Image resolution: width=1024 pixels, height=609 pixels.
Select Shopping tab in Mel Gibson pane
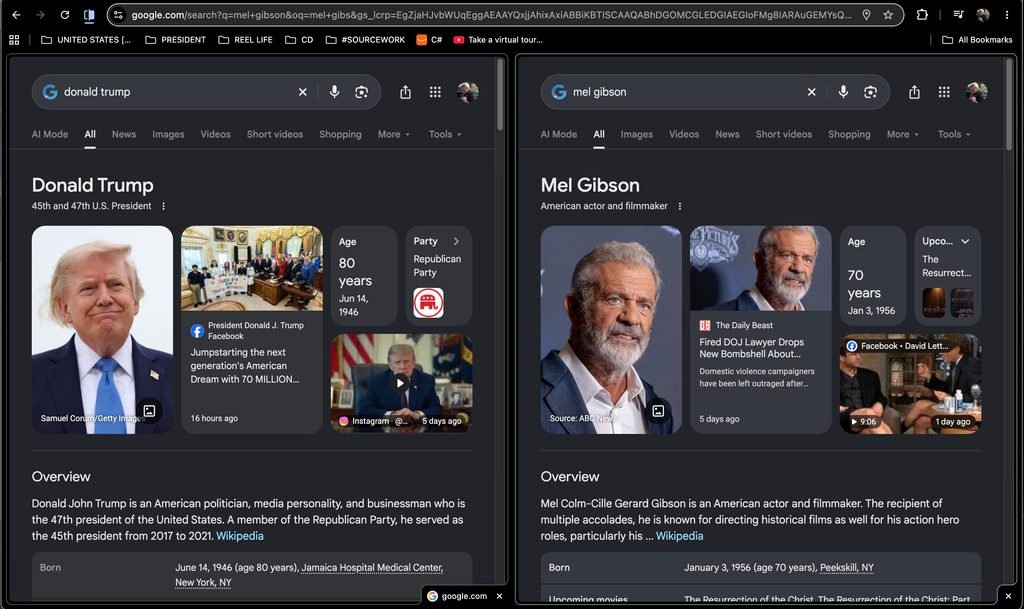[x=849, y=134]
